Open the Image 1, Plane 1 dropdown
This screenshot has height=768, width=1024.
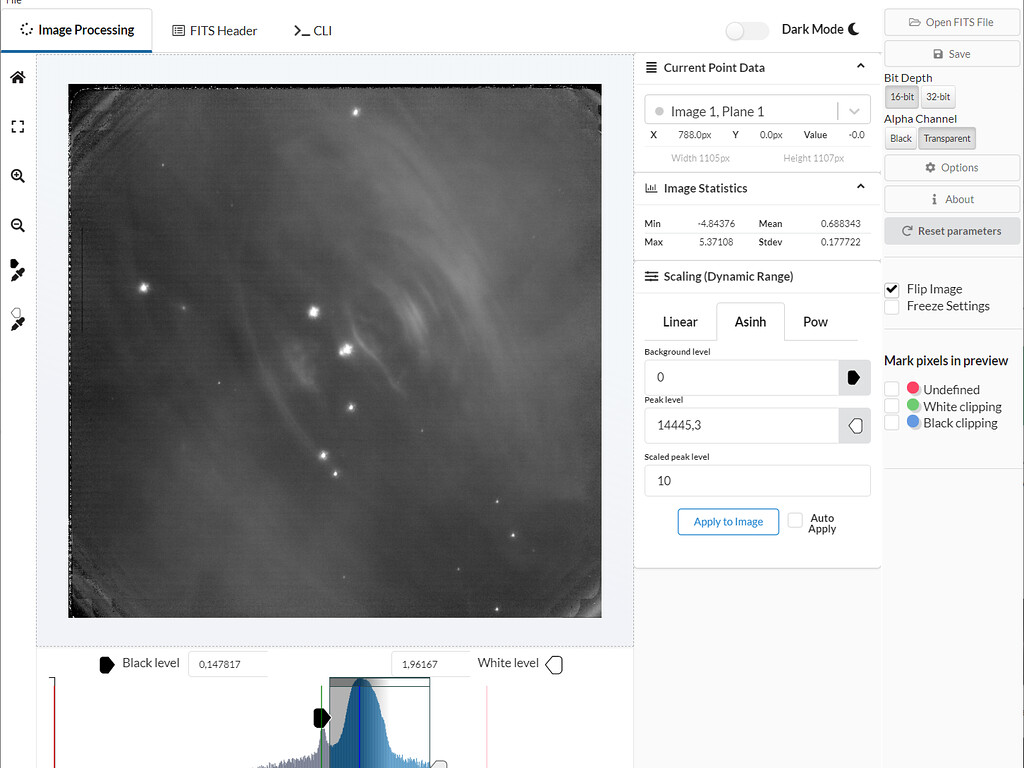[757, 111]
